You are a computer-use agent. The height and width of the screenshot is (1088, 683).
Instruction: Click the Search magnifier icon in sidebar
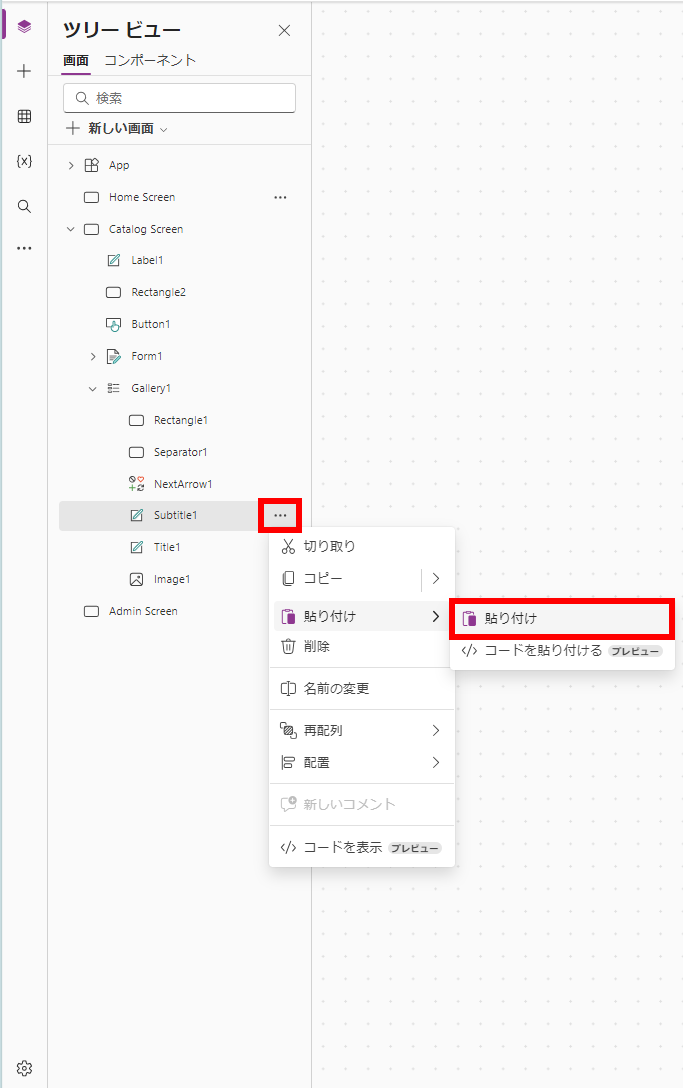click(24, 206)
